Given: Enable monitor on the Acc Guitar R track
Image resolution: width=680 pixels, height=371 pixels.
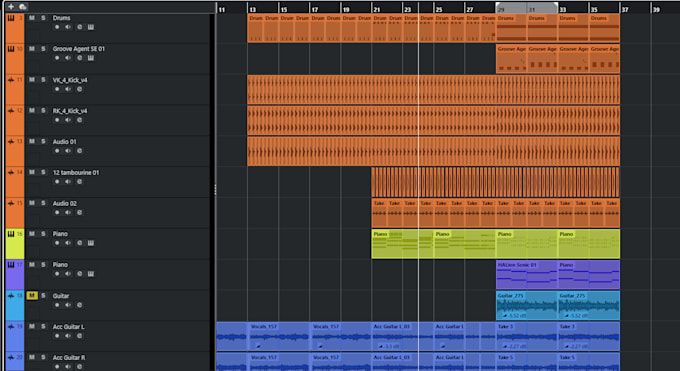Looking at the screenshot, I should coord(68,367).
